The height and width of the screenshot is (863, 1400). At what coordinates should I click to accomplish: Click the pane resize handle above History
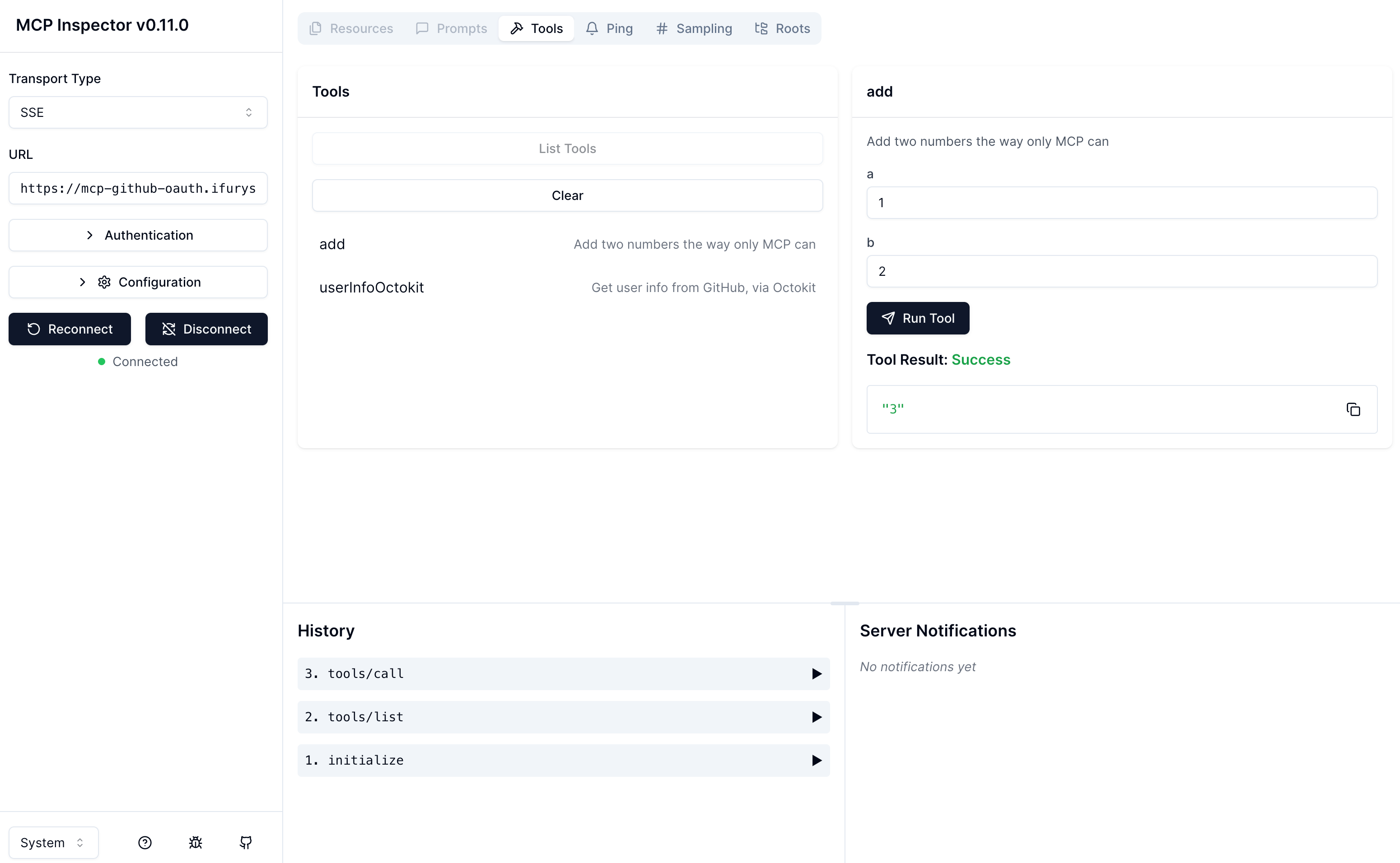pos(845,603)
